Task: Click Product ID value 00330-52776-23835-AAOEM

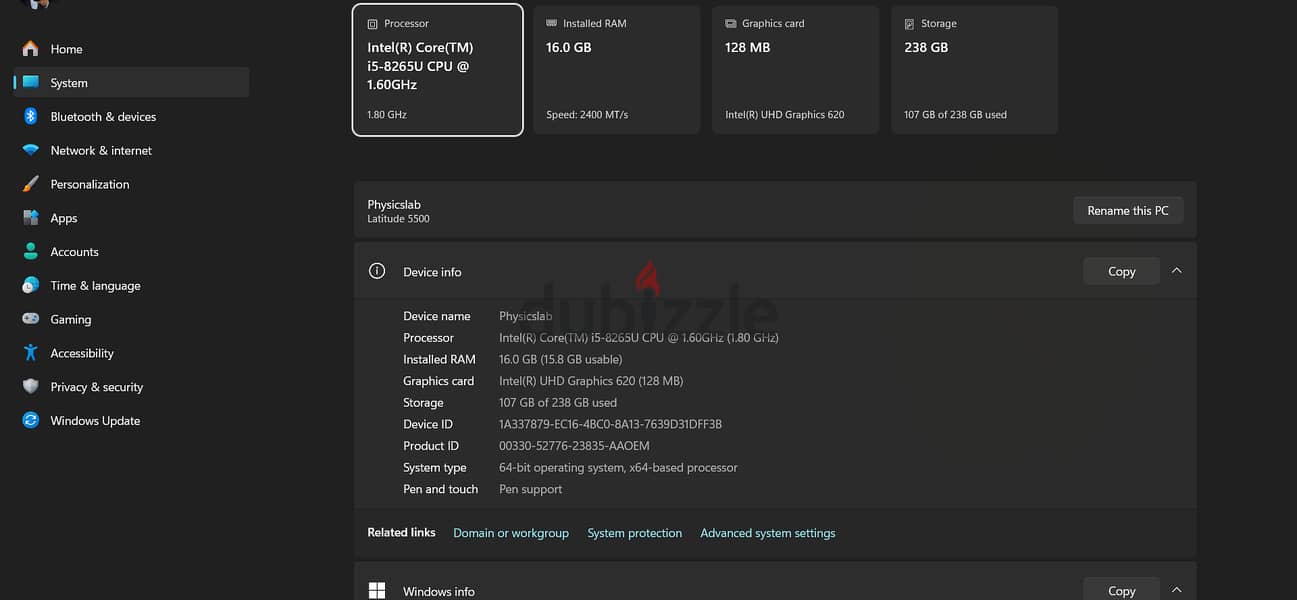Action: pos(574,446)
